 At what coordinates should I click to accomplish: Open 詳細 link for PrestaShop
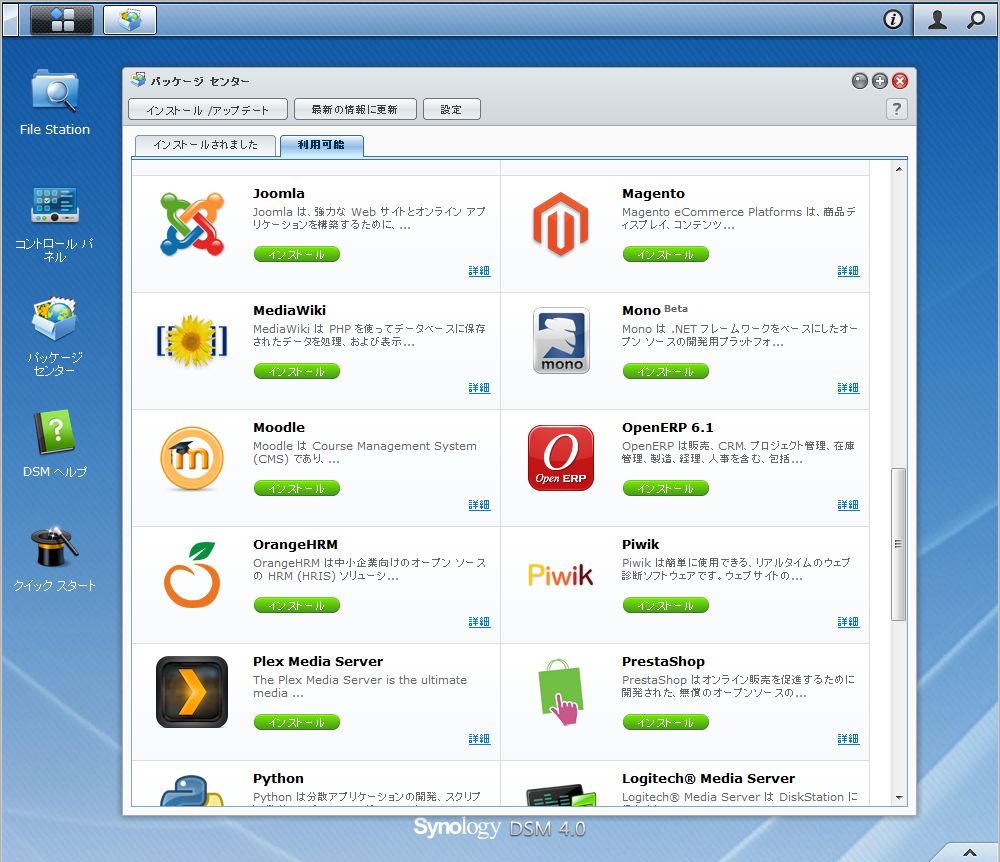tap(848, 739)
